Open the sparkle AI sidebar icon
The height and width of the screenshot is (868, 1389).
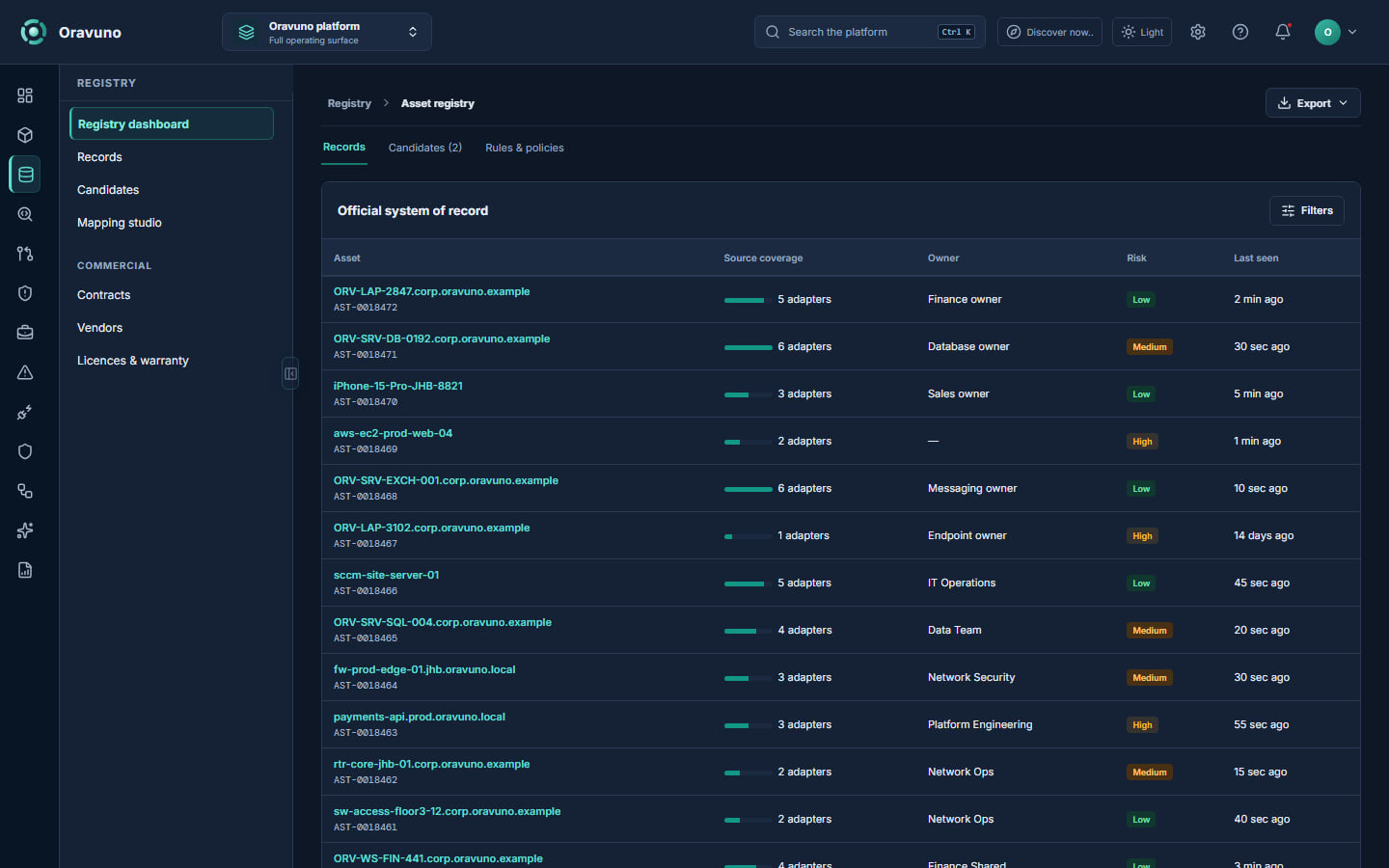click(25, 530)
